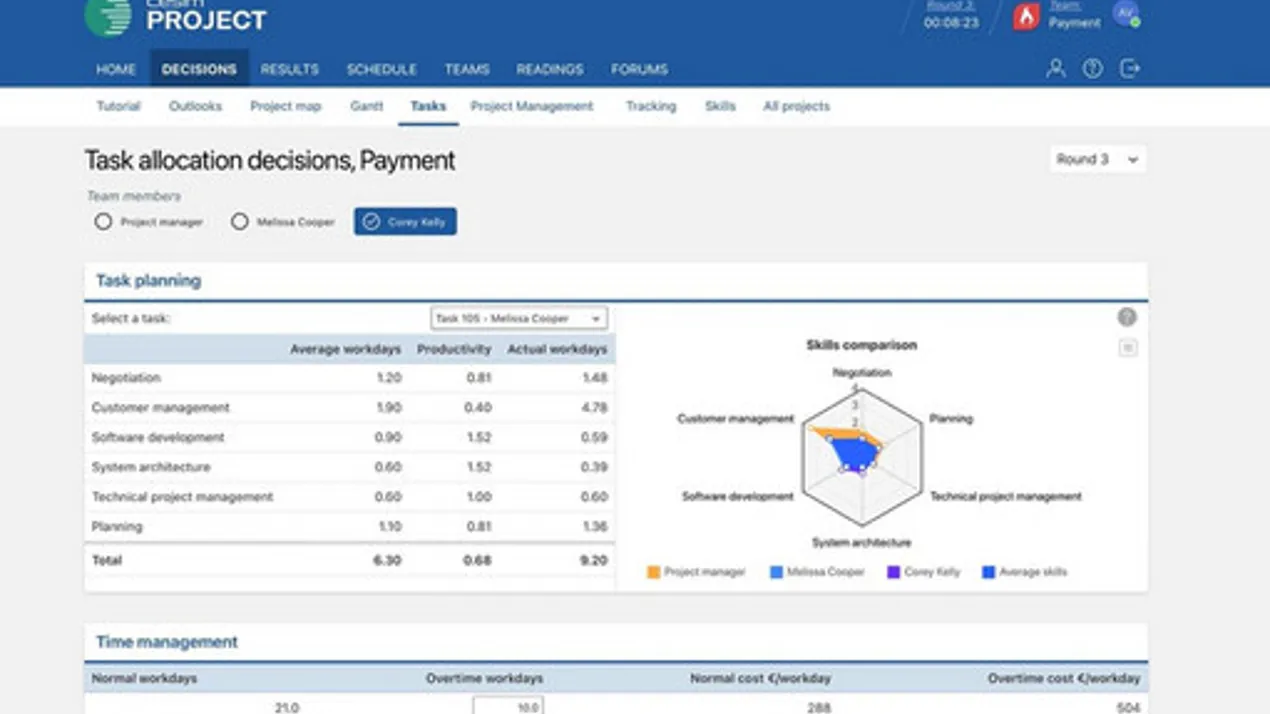Switch to the Tasks tab
This screenshot has height=714, width=1270.
[x=428, y=106]
